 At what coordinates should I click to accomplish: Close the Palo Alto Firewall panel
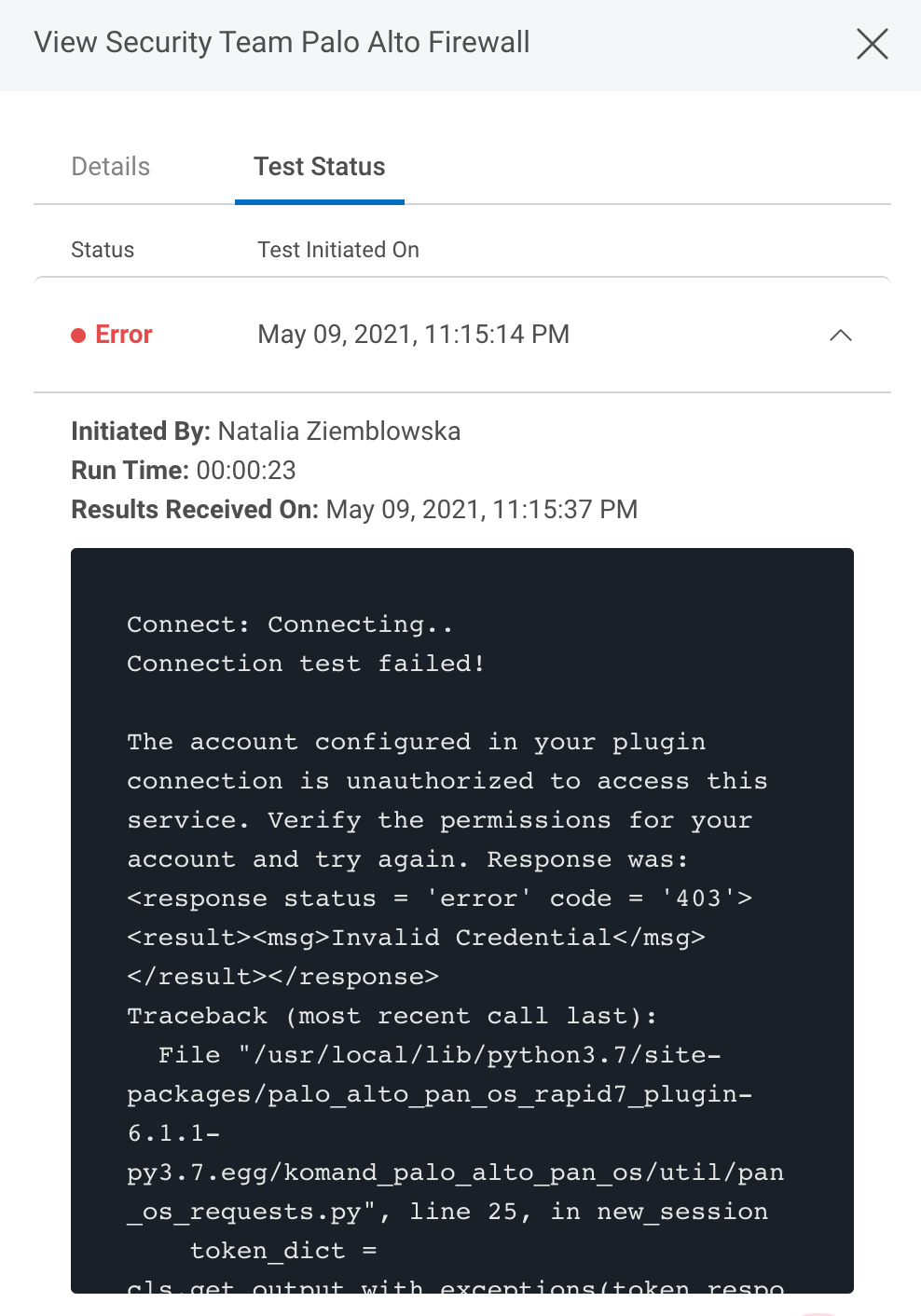(x=872, y=44)
